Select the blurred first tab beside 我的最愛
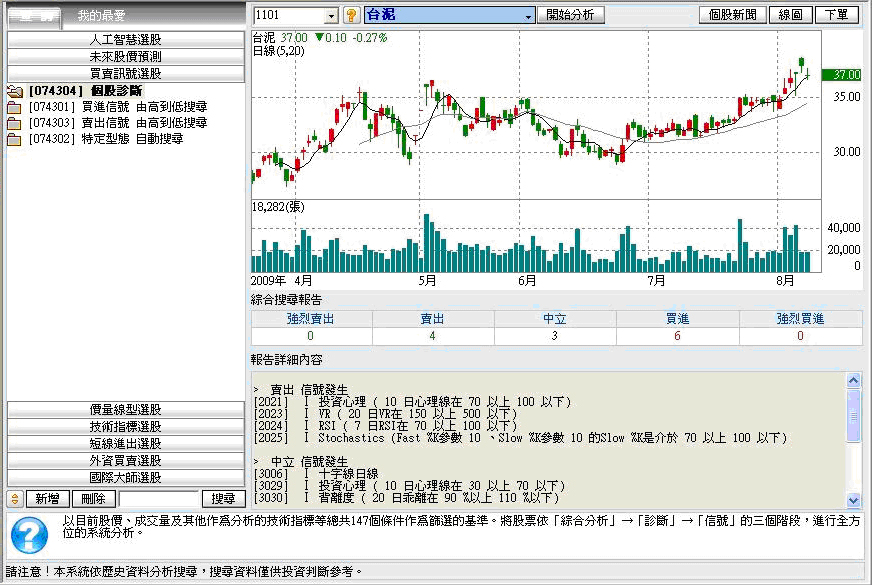Viewport: 872px width, 585px height. click(x=34, y=17)
